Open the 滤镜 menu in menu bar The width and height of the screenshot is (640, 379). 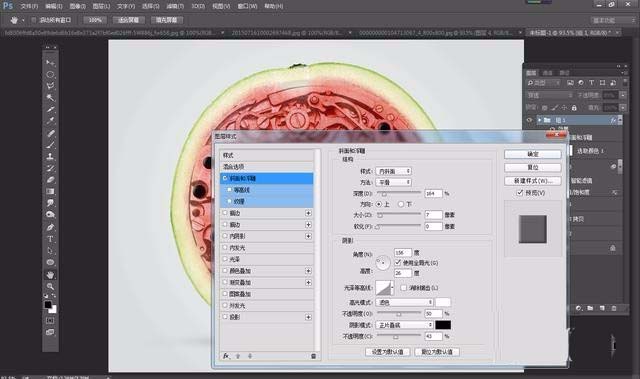[x=175, y=6]
